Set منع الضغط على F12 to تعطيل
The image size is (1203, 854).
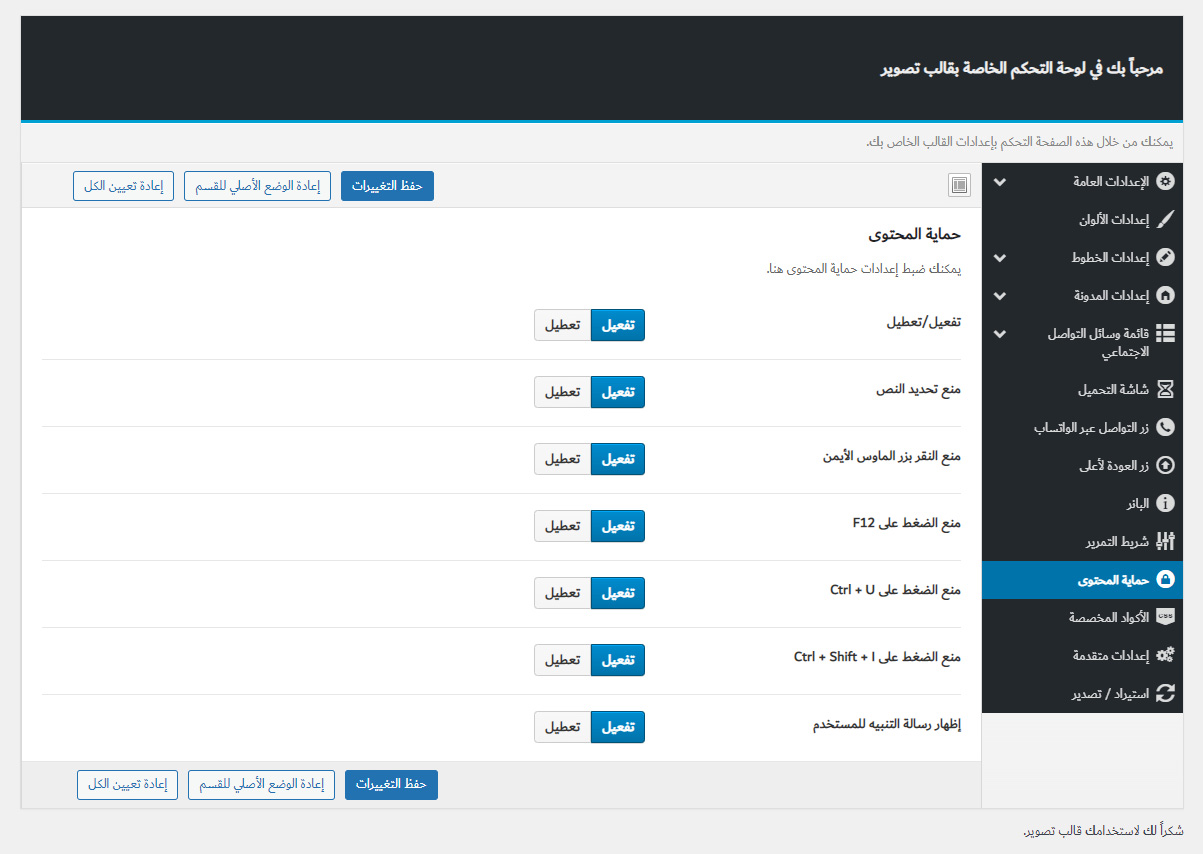[562, 526]
